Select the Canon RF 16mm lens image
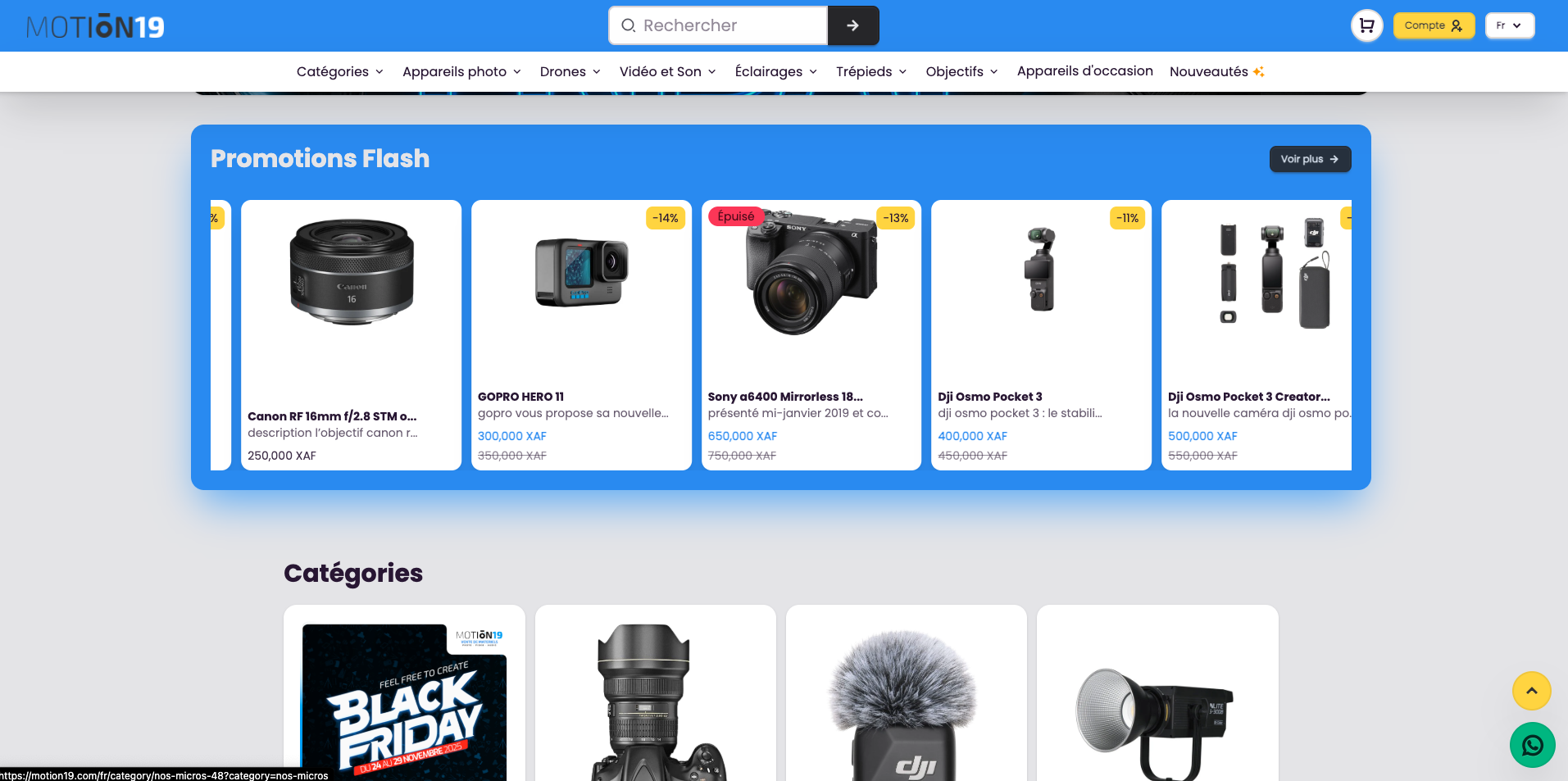 tap(352, 272)
